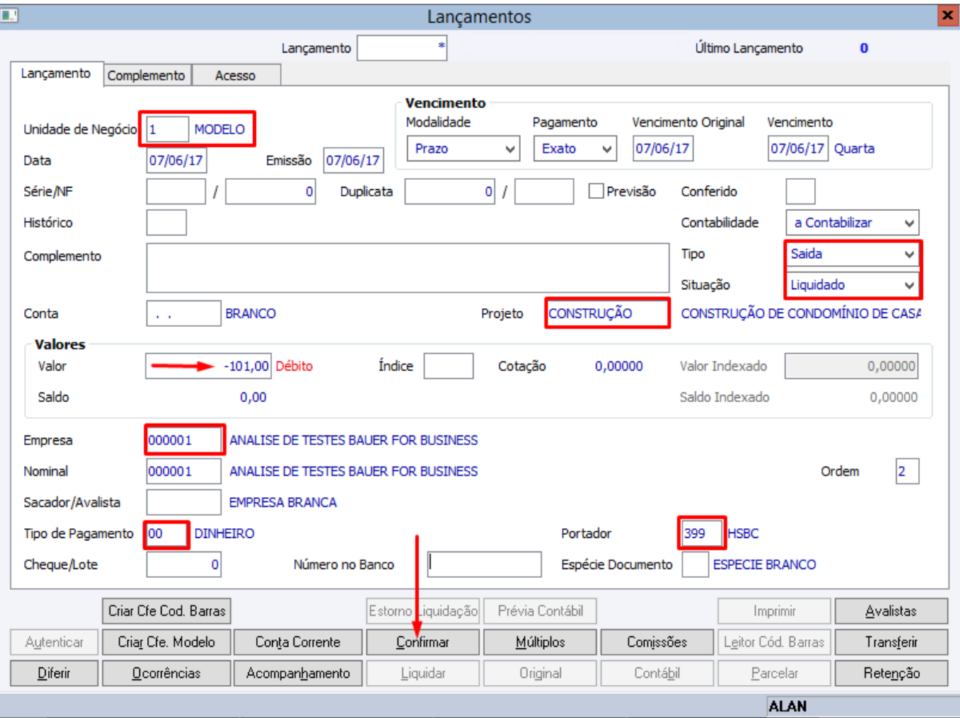Click the Vencimento date field
Screen dimensions: 960x718
click(x=798, y=149)
